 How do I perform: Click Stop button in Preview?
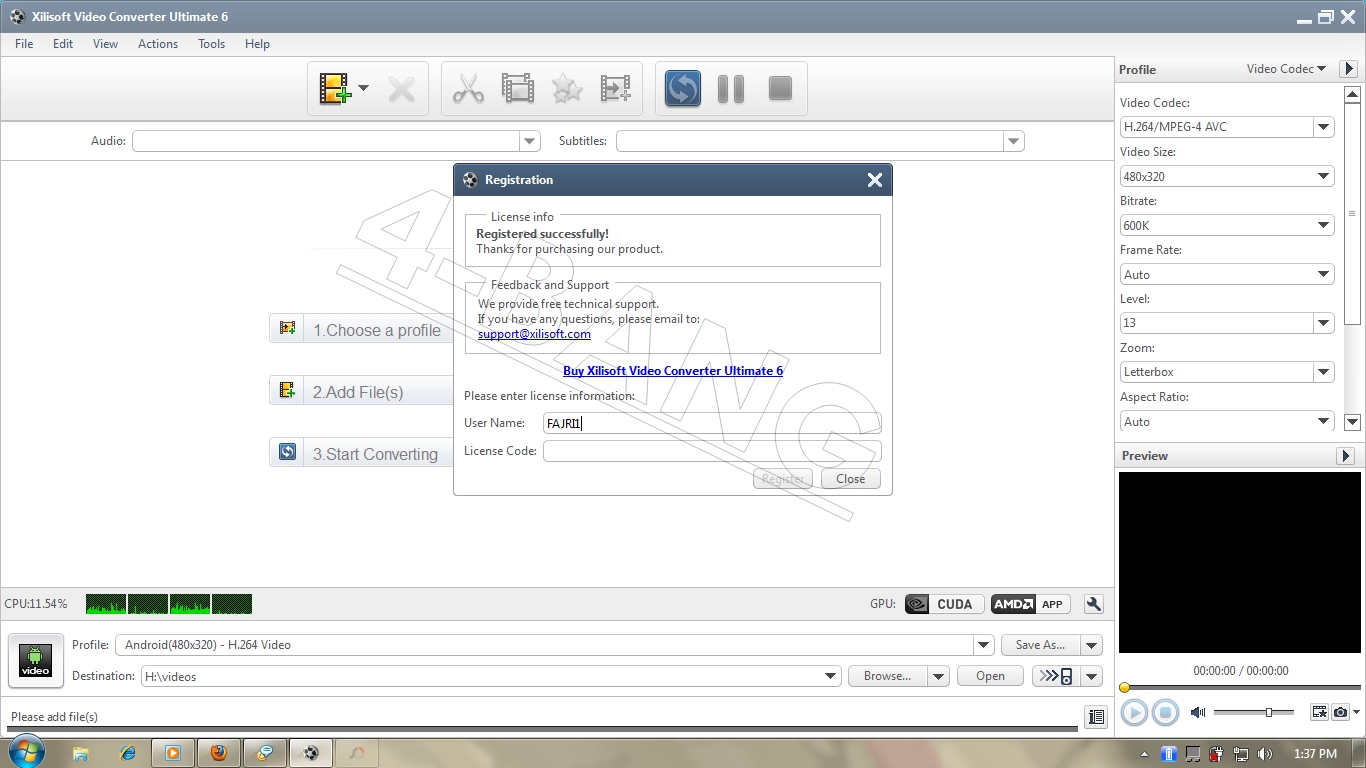coord(1165,712)
